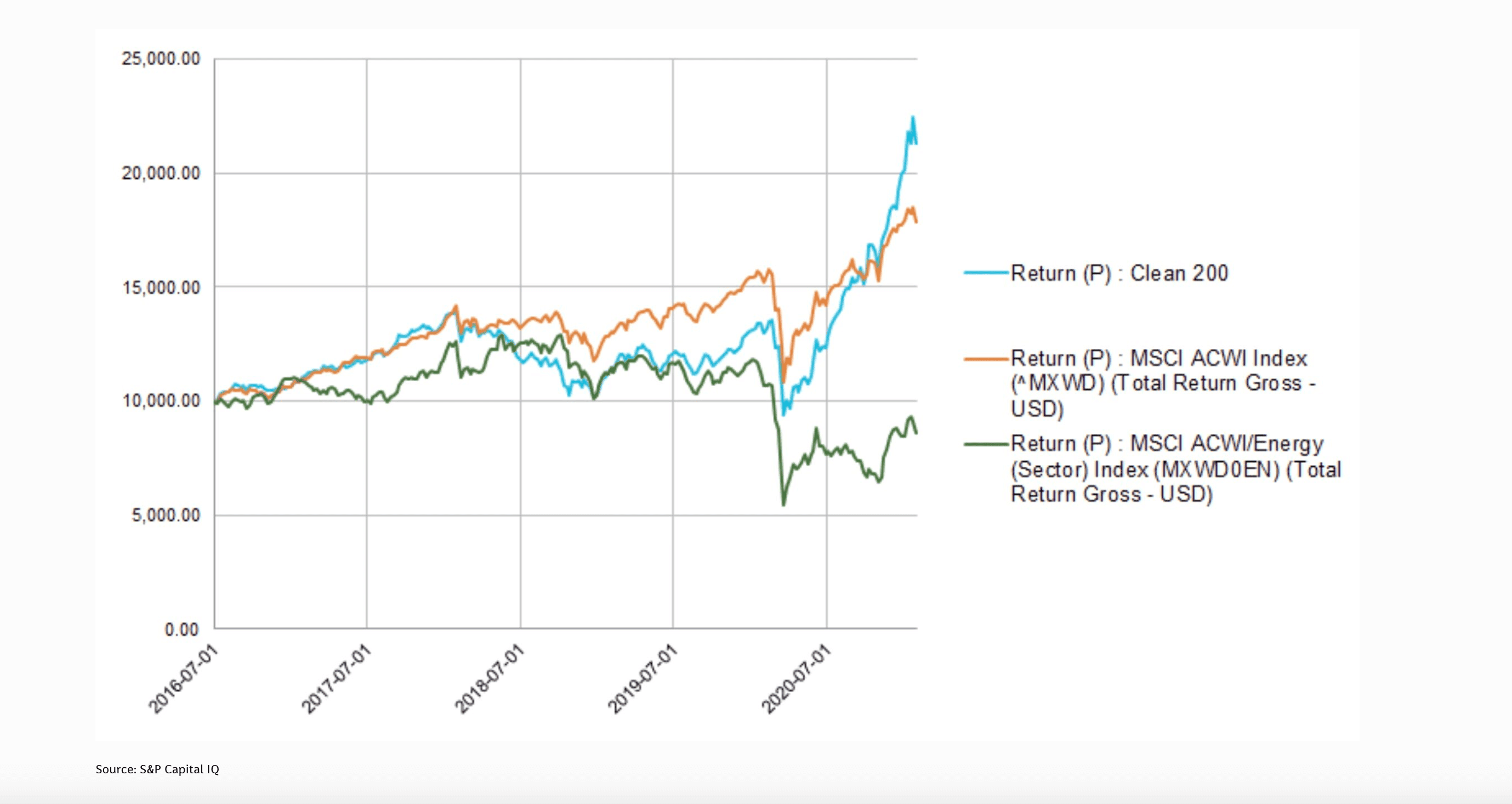
Task: Click the orange MSCI ACWI legend line
Action: [x=986, y=358]
